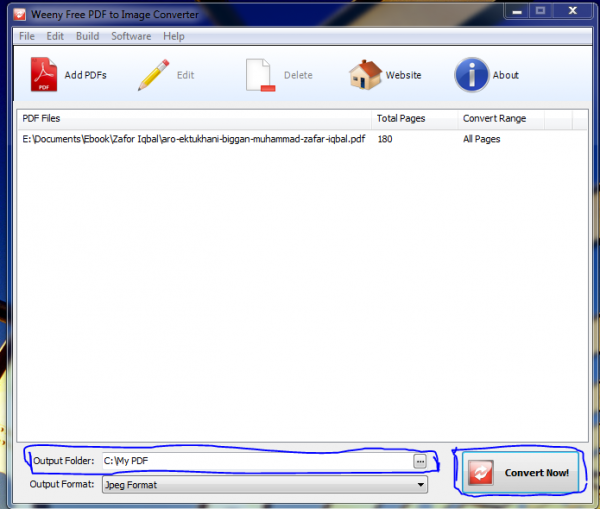Select the aro-ektukhani-biggan PDF file row

pos(194,139)
